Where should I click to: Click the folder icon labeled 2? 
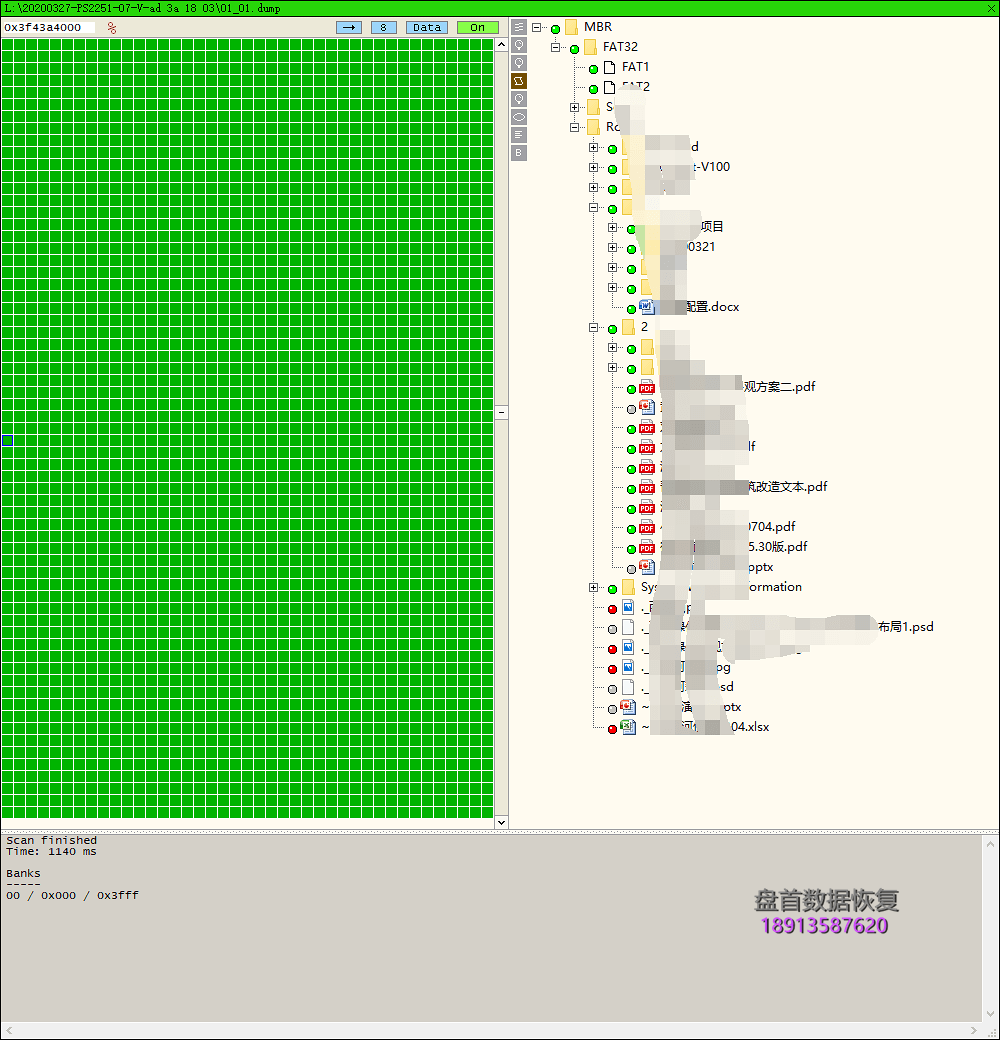628,327
